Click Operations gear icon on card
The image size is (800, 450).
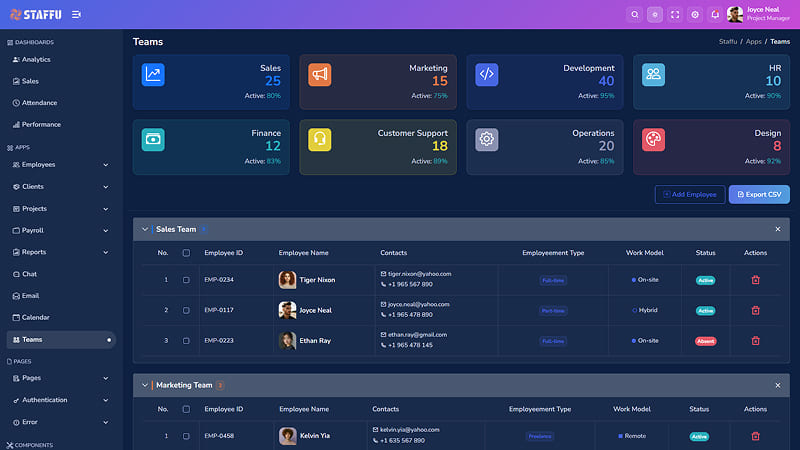(487, 139)
